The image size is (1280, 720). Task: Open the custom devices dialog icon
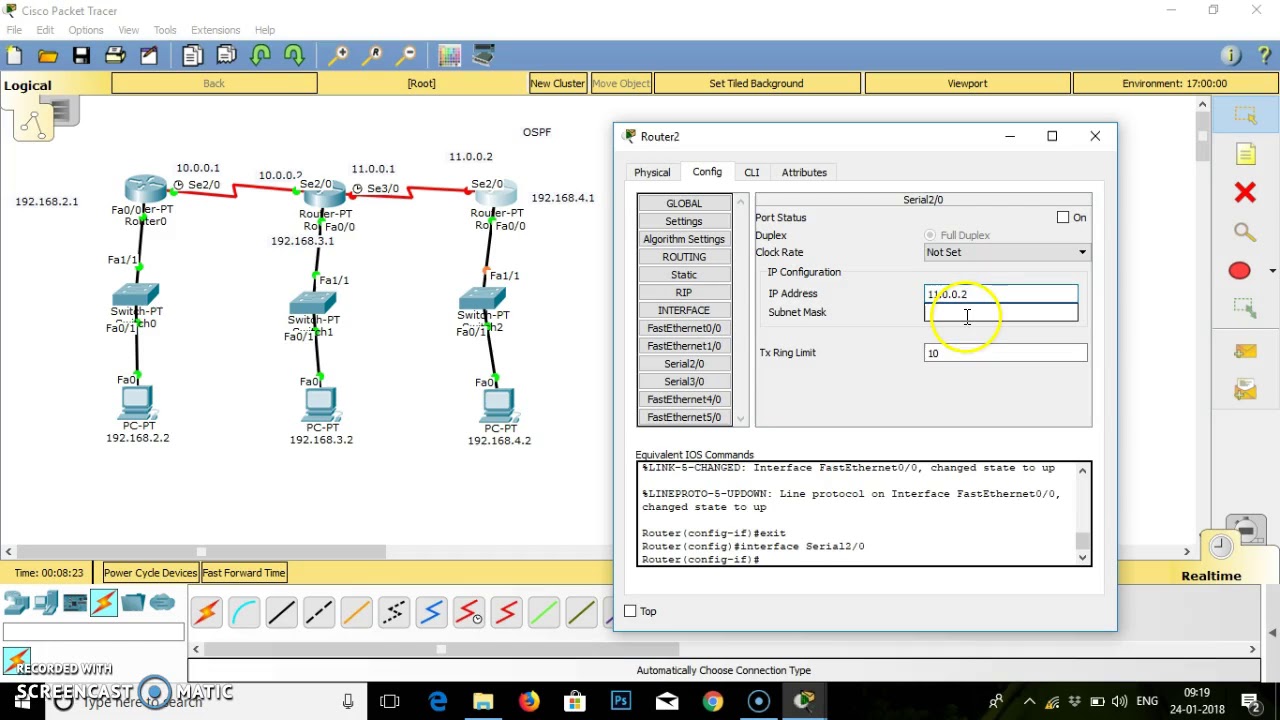[x=484, y=56]
